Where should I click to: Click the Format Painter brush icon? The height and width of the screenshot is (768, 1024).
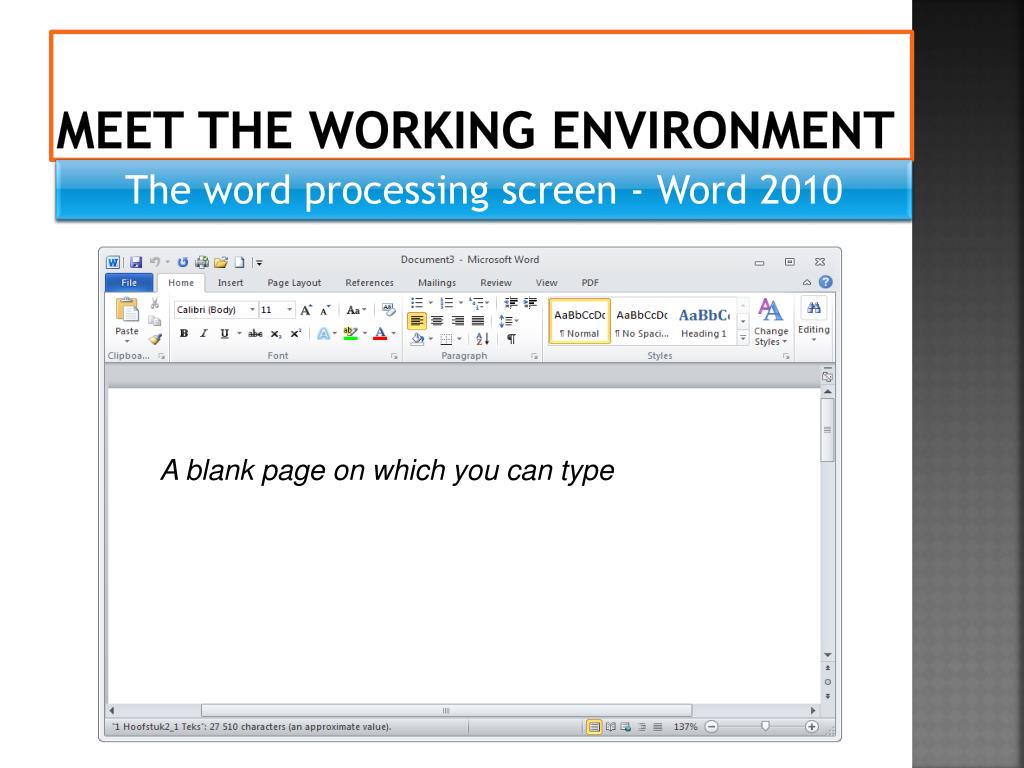(x=155, y=339)
